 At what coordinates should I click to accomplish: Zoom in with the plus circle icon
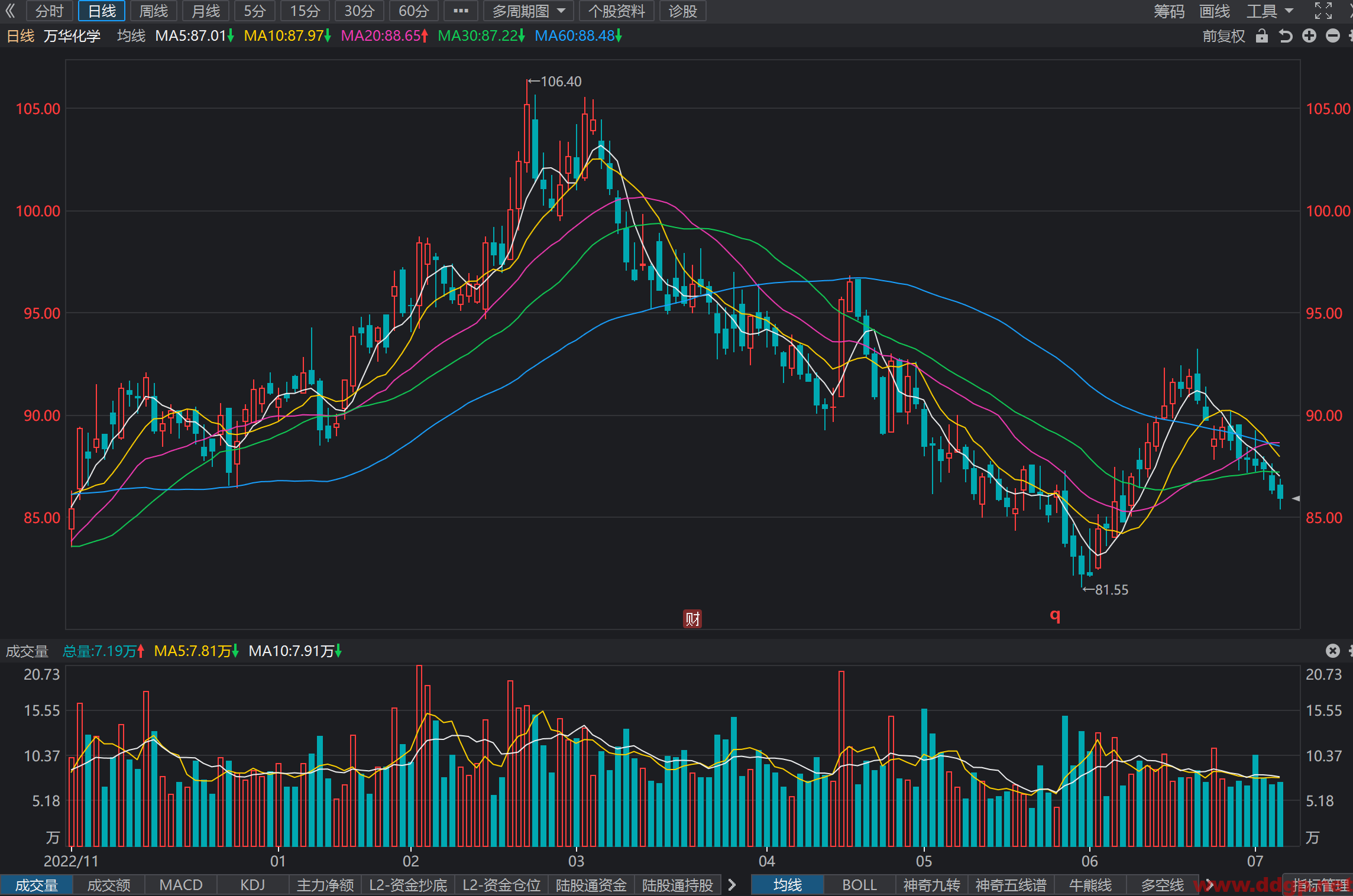click(x=1309, y=36)
